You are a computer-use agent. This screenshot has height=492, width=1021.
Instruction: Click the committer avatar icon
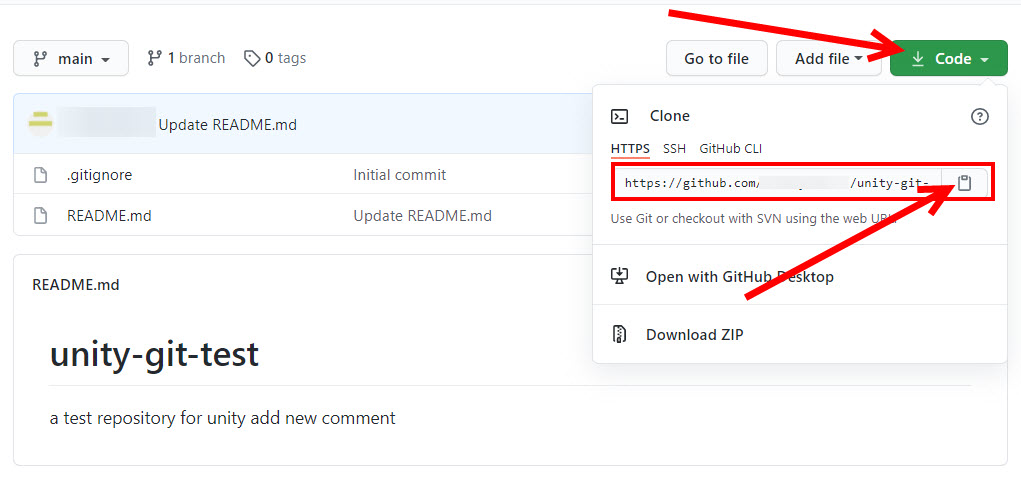tap(40, 122)
